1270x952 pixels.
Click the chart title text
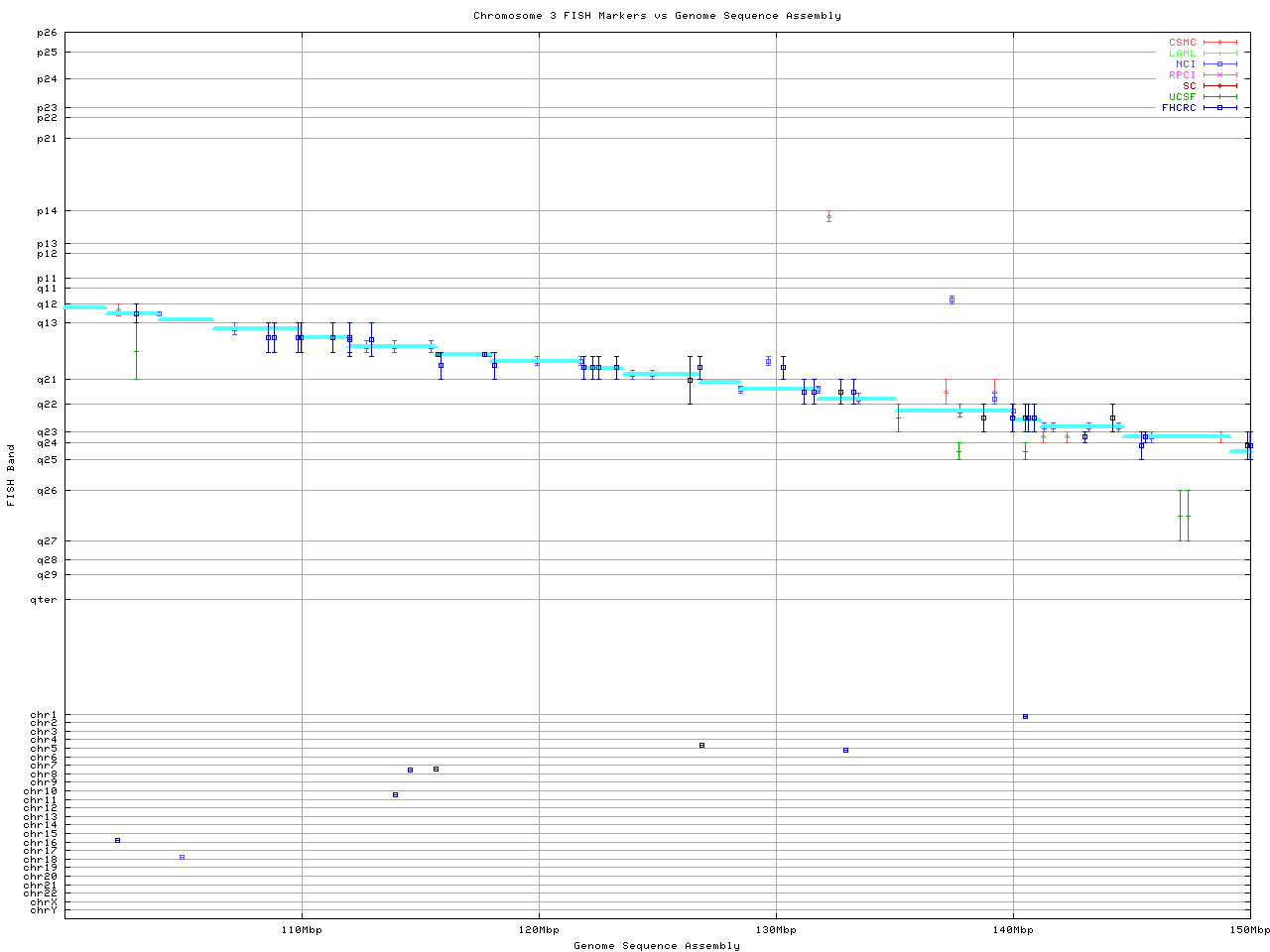(x=657, y=16)
